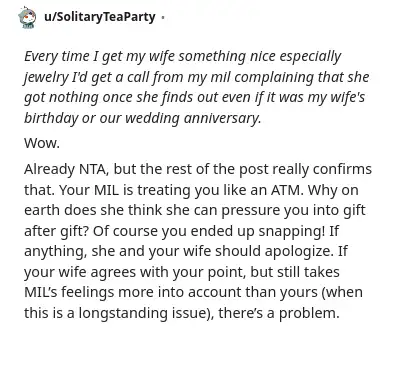Click the dot separator after the username
Viewport: 400px width, 373px height.
pos(163,17)
